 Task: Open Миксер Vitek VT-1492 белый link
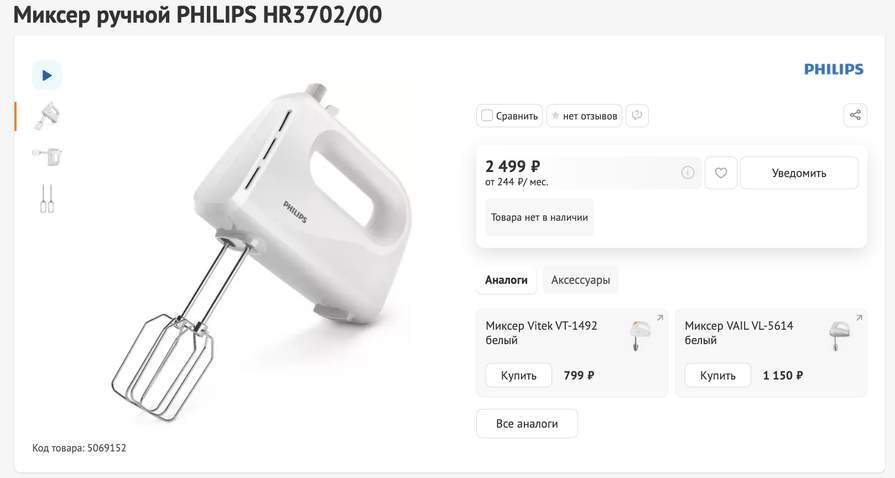pos(541,332)
